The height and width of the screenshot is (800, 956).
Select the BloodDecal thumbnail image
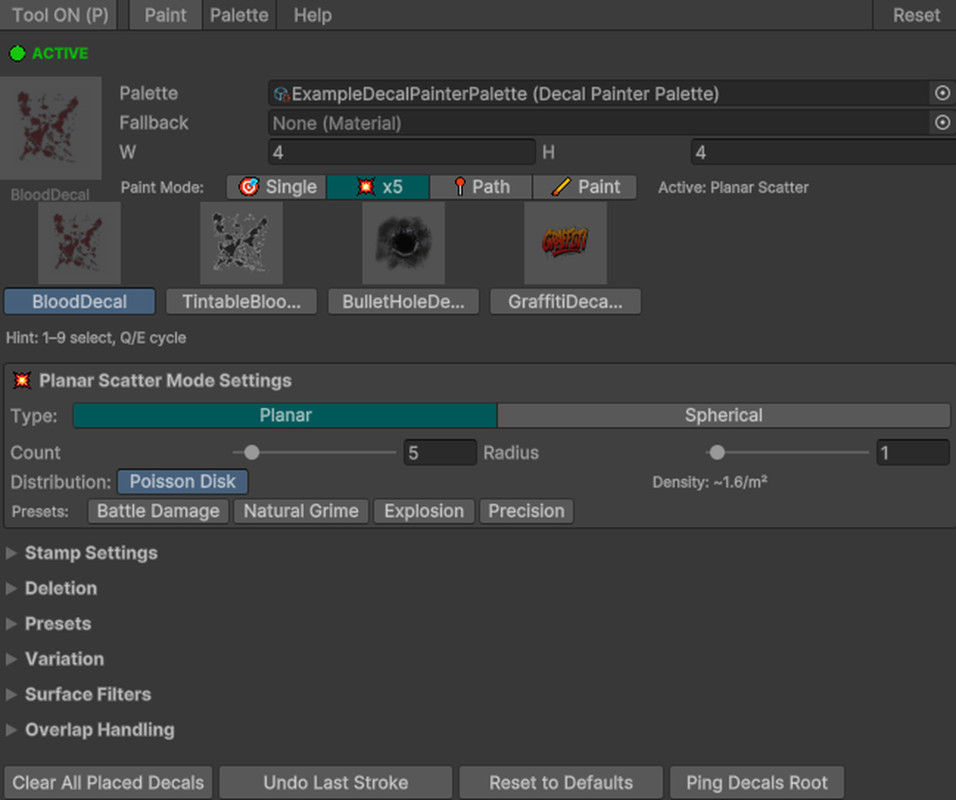pos(79,243)
